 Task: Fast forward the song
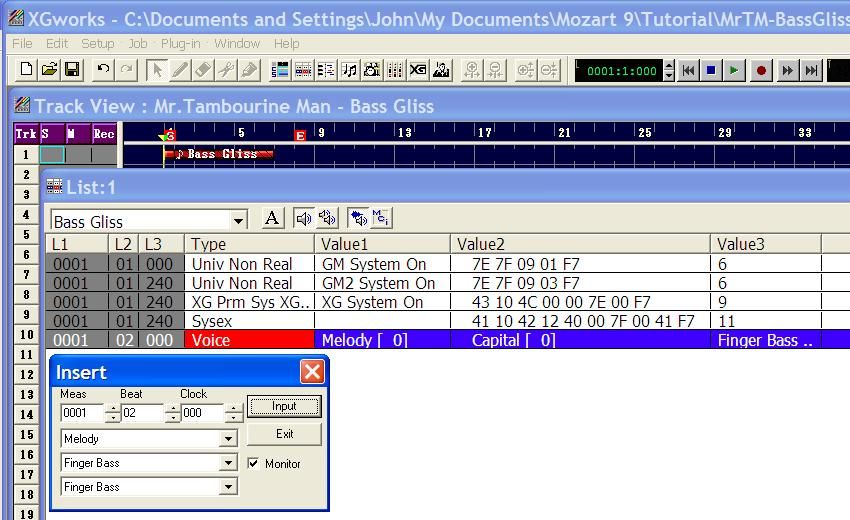(788, 70)
